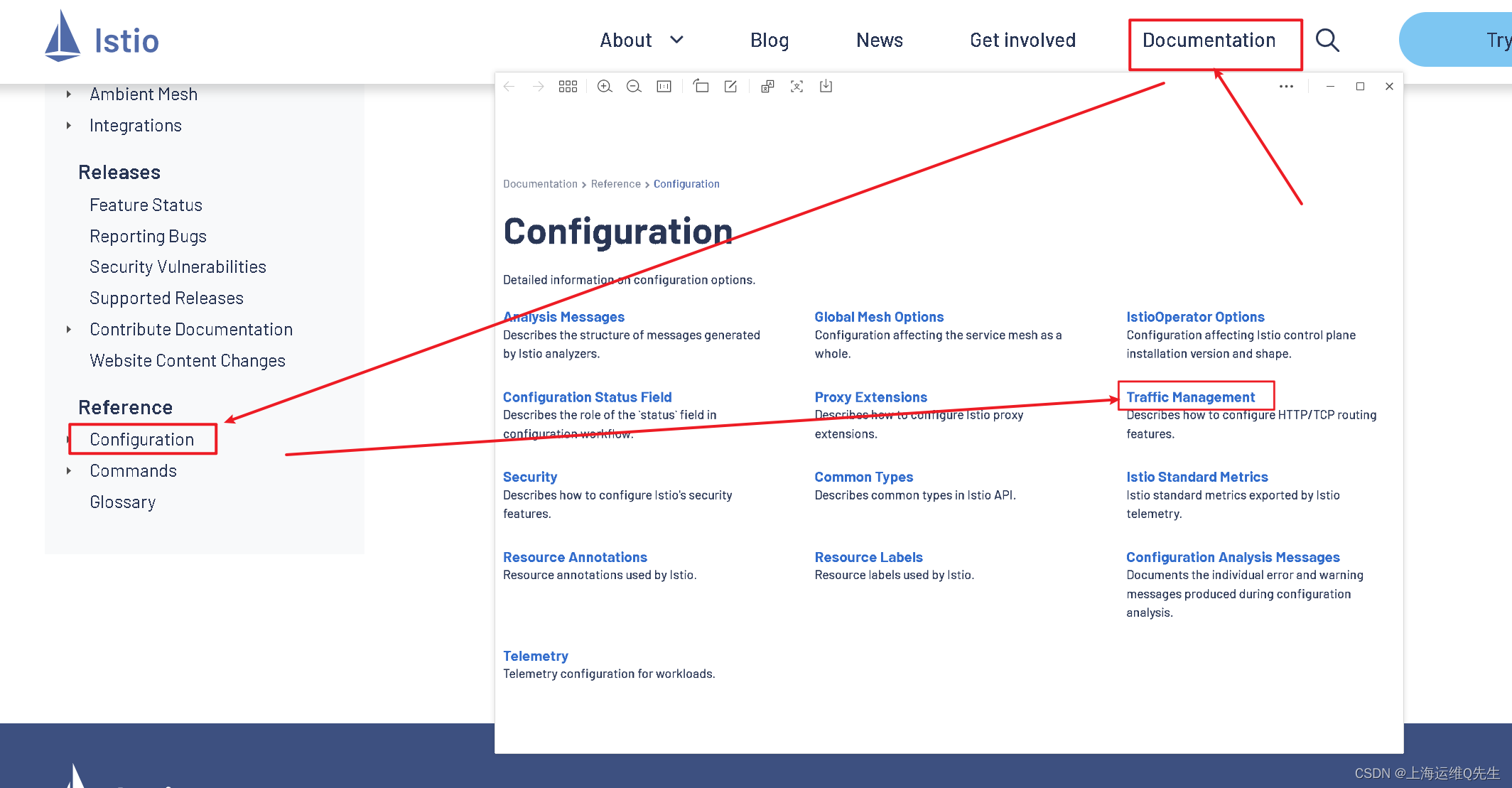
Task: Open the Get involved menu item
Action: [1022, 41]
